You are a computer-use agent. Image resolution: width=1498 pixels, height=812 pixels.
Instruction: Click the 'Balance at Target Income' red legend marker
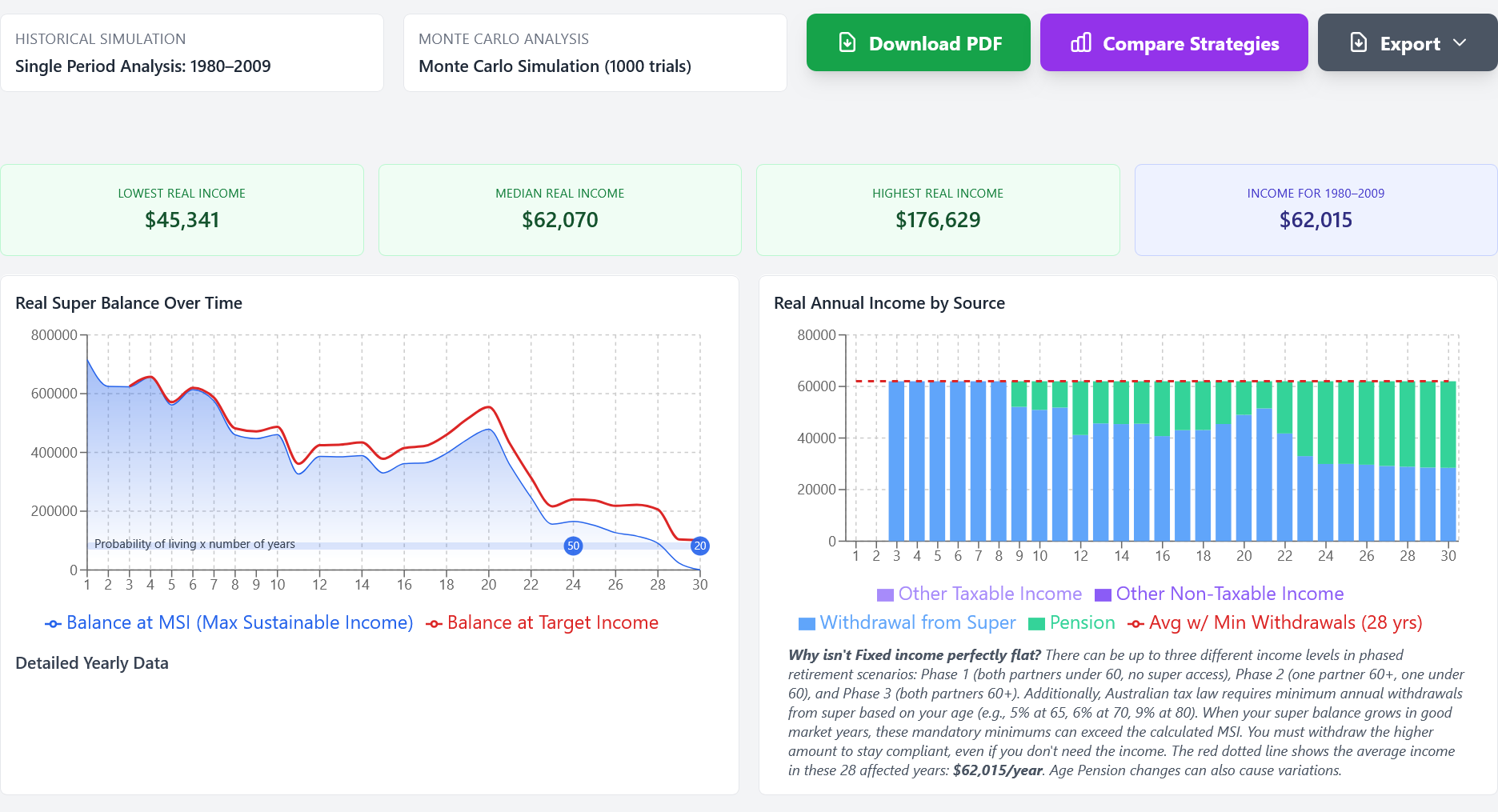point(434,622)
